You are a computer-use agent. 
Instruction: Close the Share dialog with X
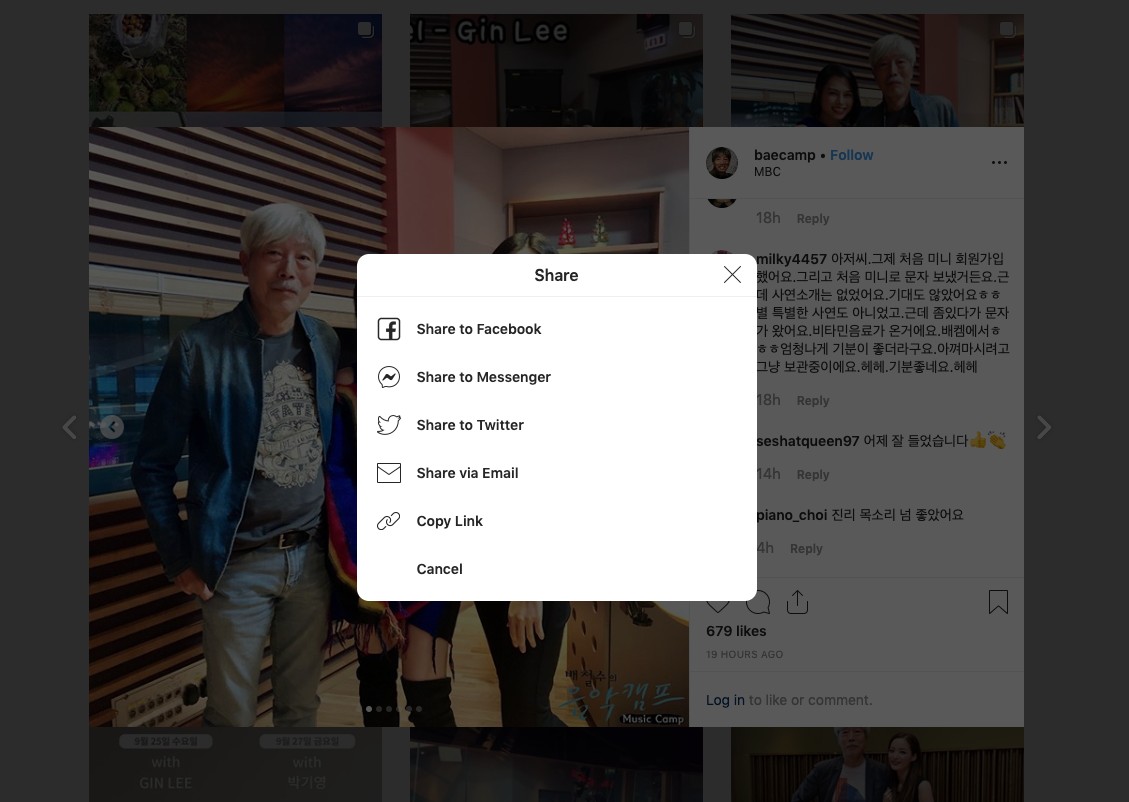tap(732, 275)
